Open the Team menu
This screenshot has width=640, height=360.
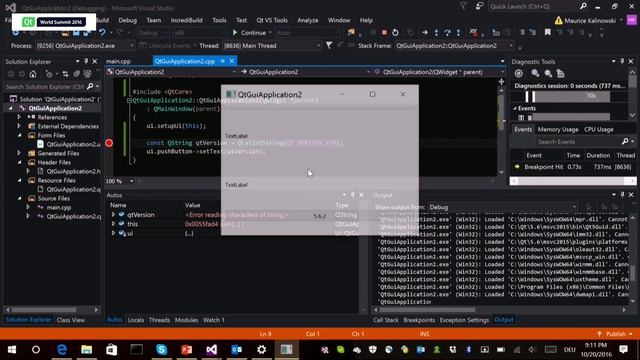[x=153, y=20]
